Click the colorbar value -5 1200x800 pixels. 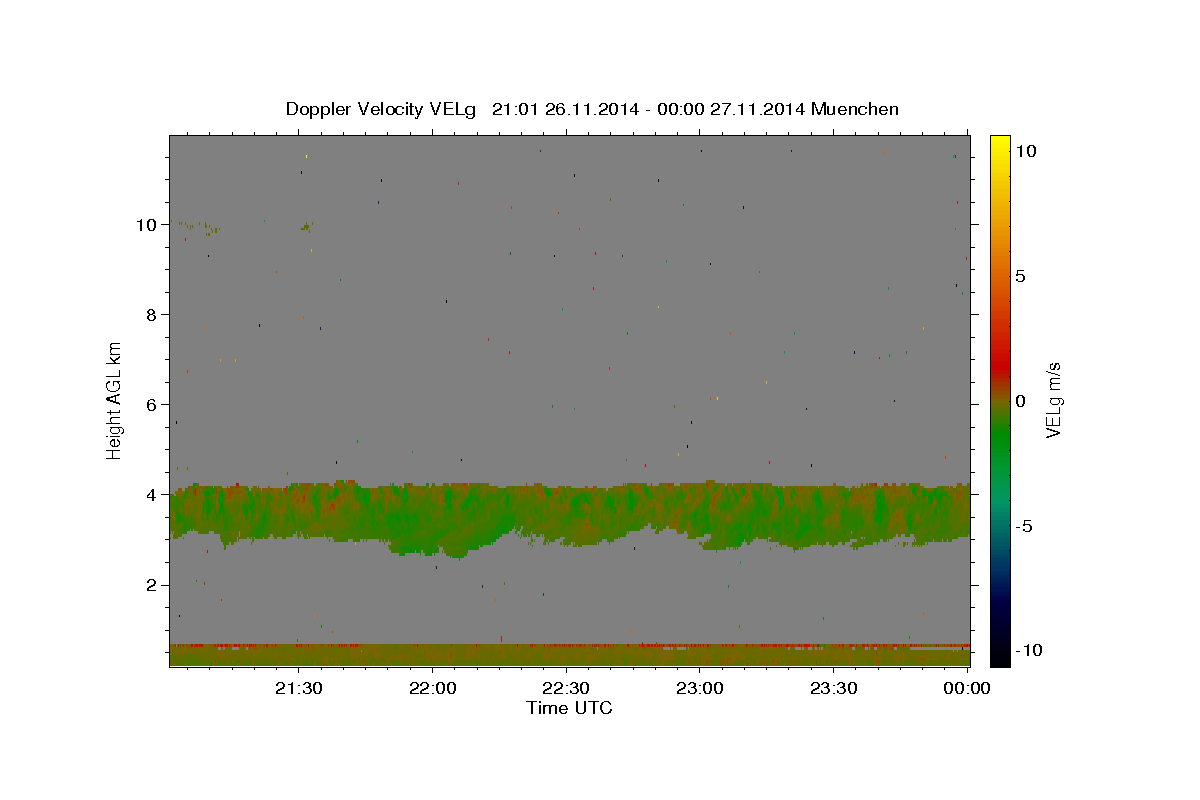(x=1025, y=526)
